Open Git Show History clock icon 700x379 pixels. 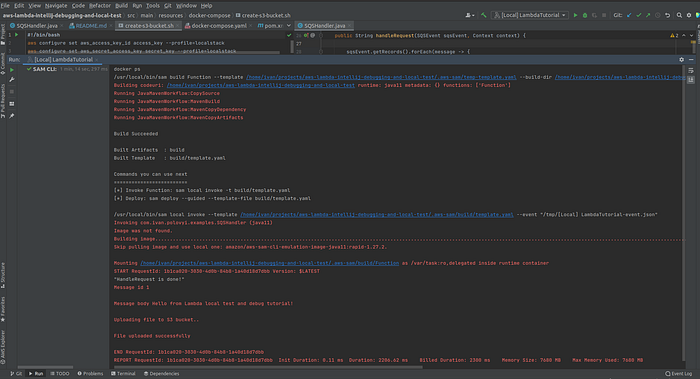tap(658, 15)
